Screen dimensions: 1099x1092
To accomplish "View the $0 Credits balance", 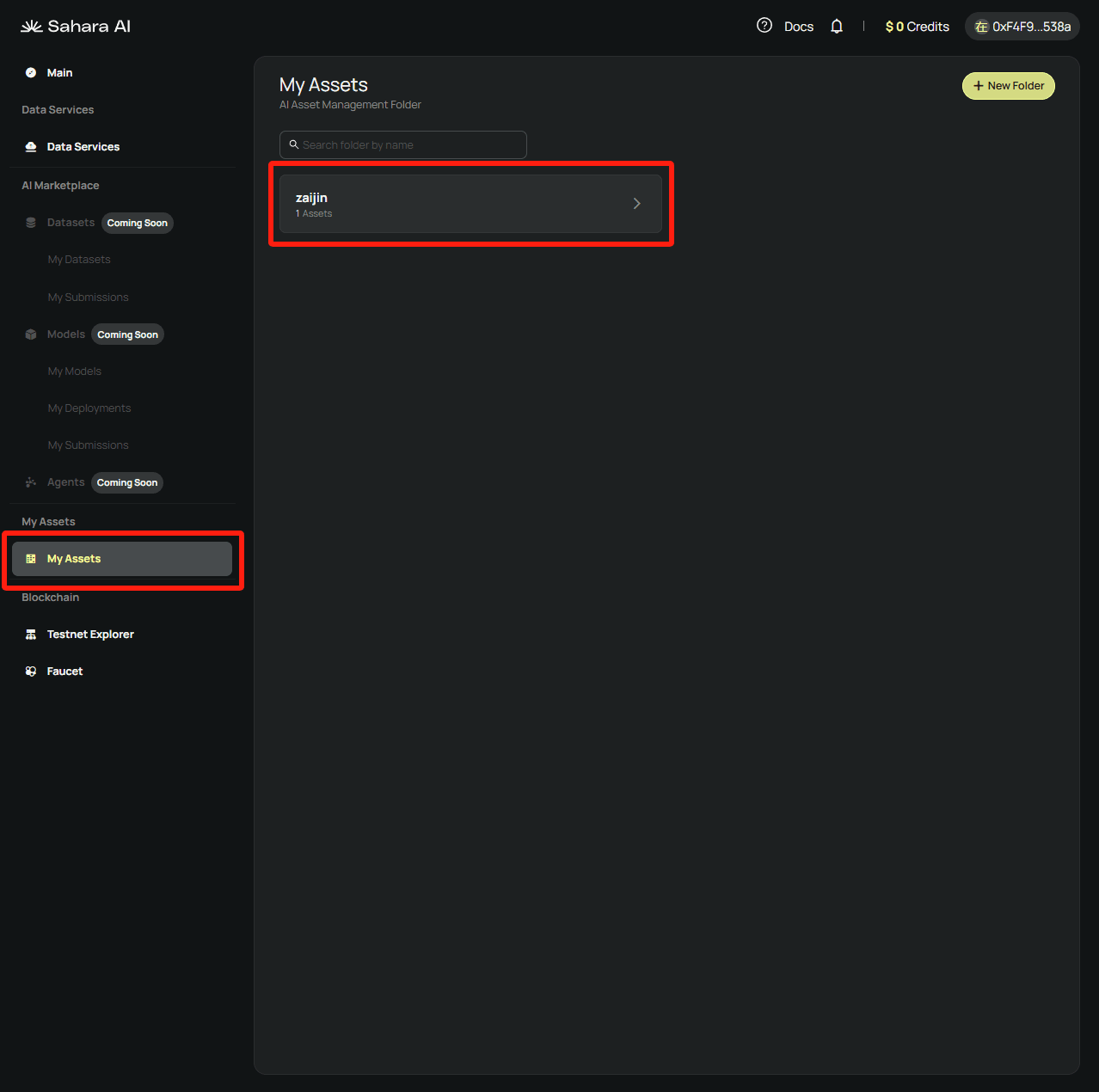I will [917, 27].
